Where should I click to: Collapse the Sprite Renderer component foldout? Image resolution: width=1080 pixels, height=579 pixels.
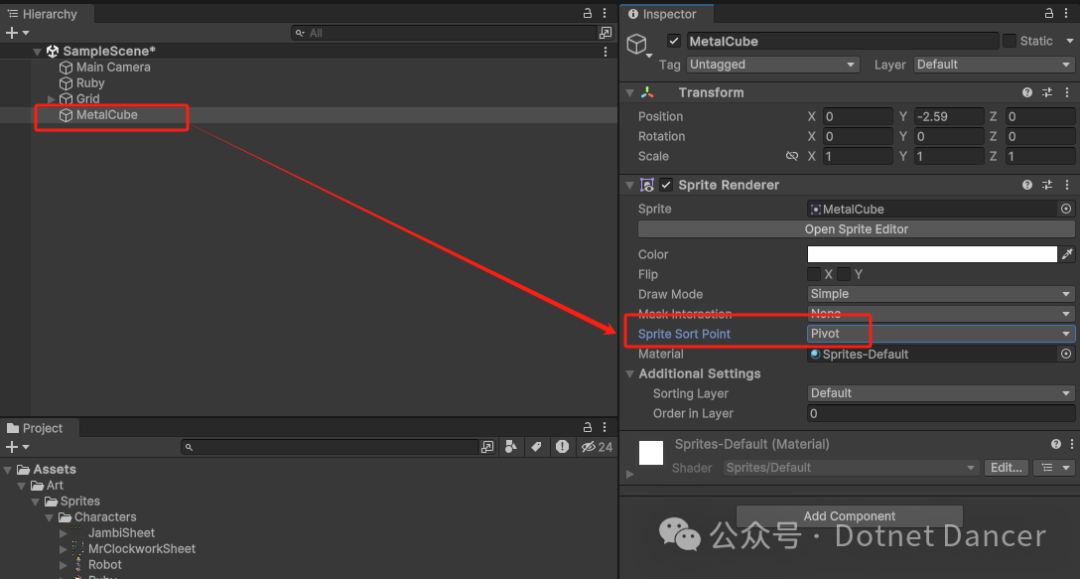click(x=630, y=185)
